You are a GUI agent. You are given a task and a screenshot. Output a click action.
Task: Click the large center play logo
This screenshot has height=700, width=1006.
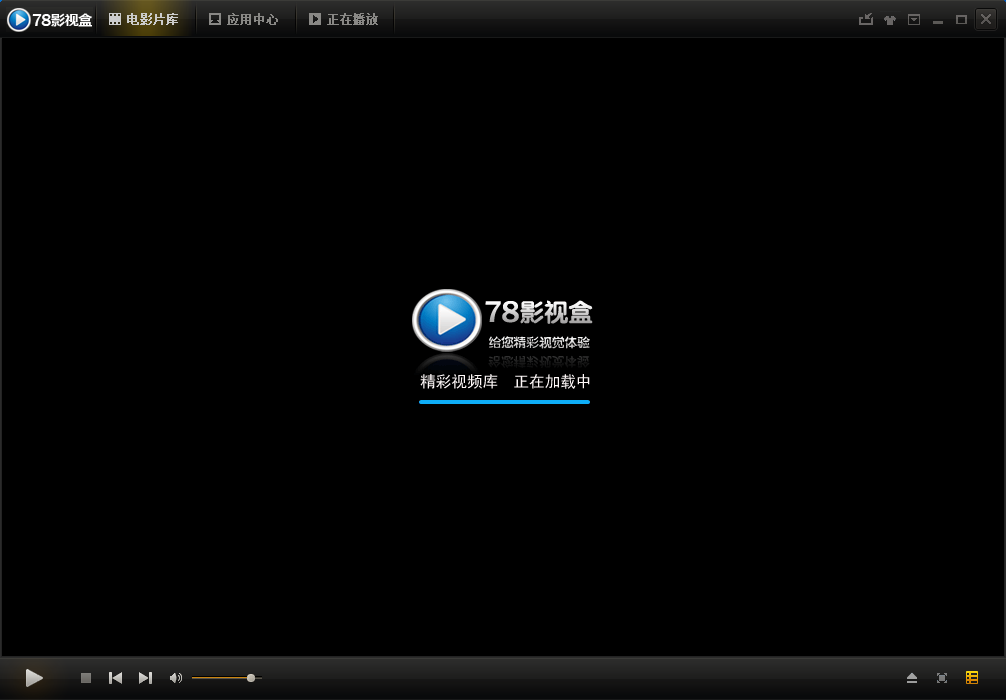point(447,320)
